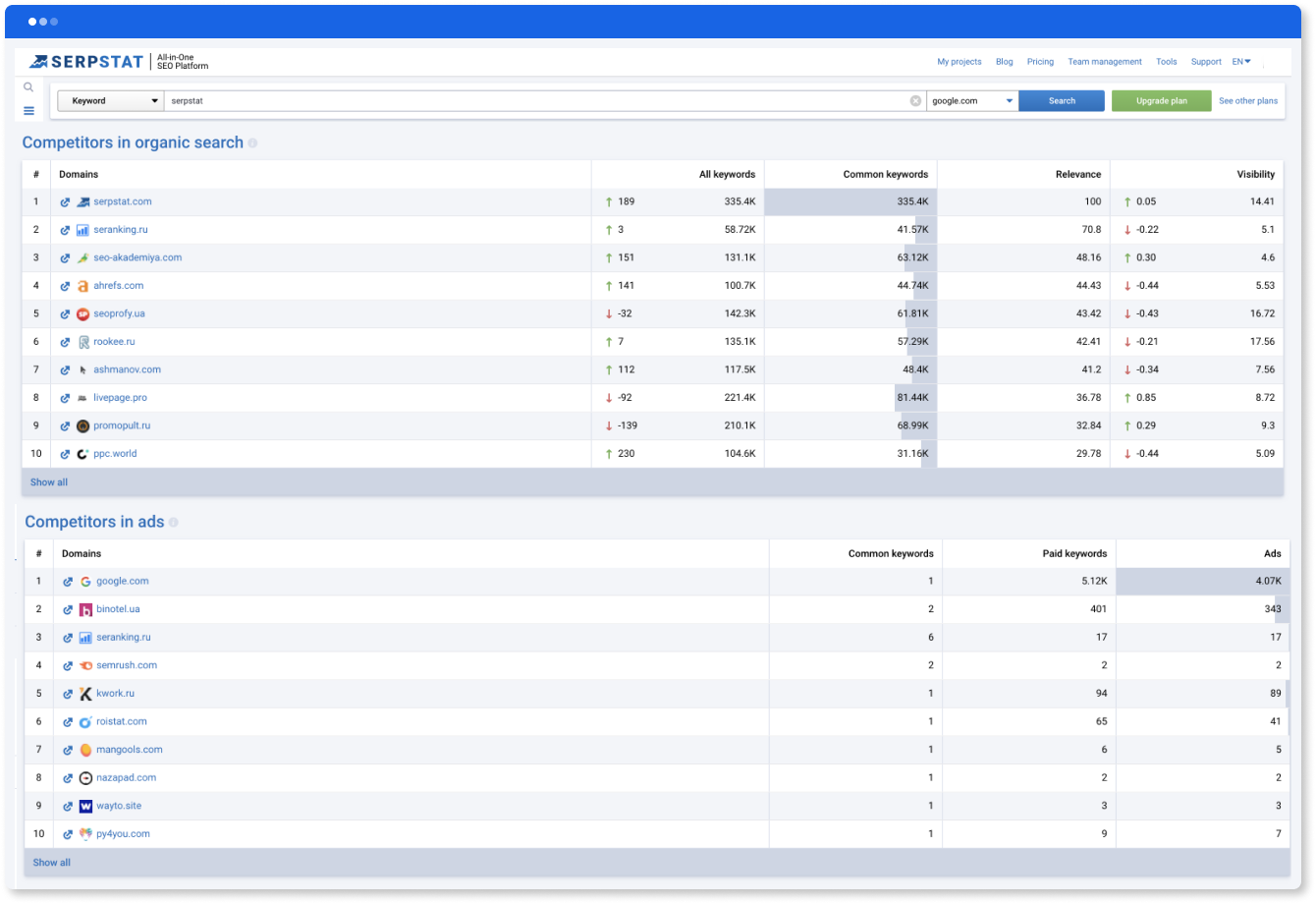Open Team management in the top menu
The image size is (1316, 904).
[1105, 62]
